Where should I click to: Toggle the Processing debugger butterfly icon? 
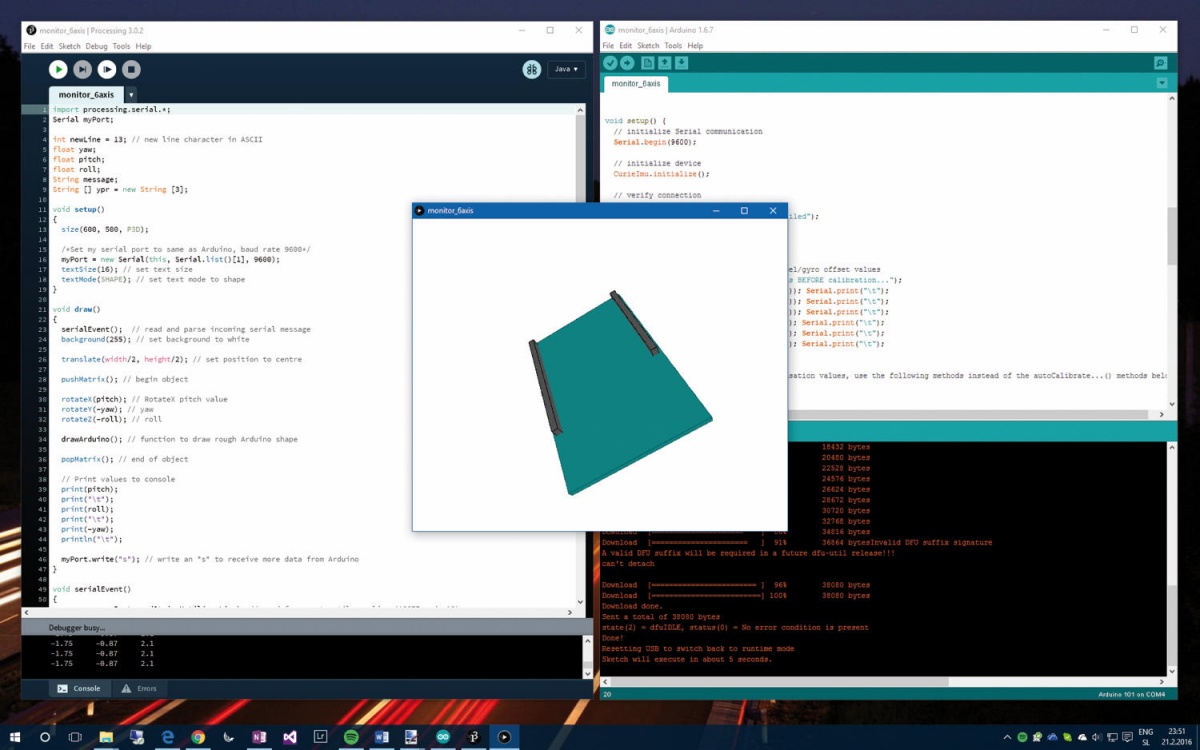(x=531, y=69)
